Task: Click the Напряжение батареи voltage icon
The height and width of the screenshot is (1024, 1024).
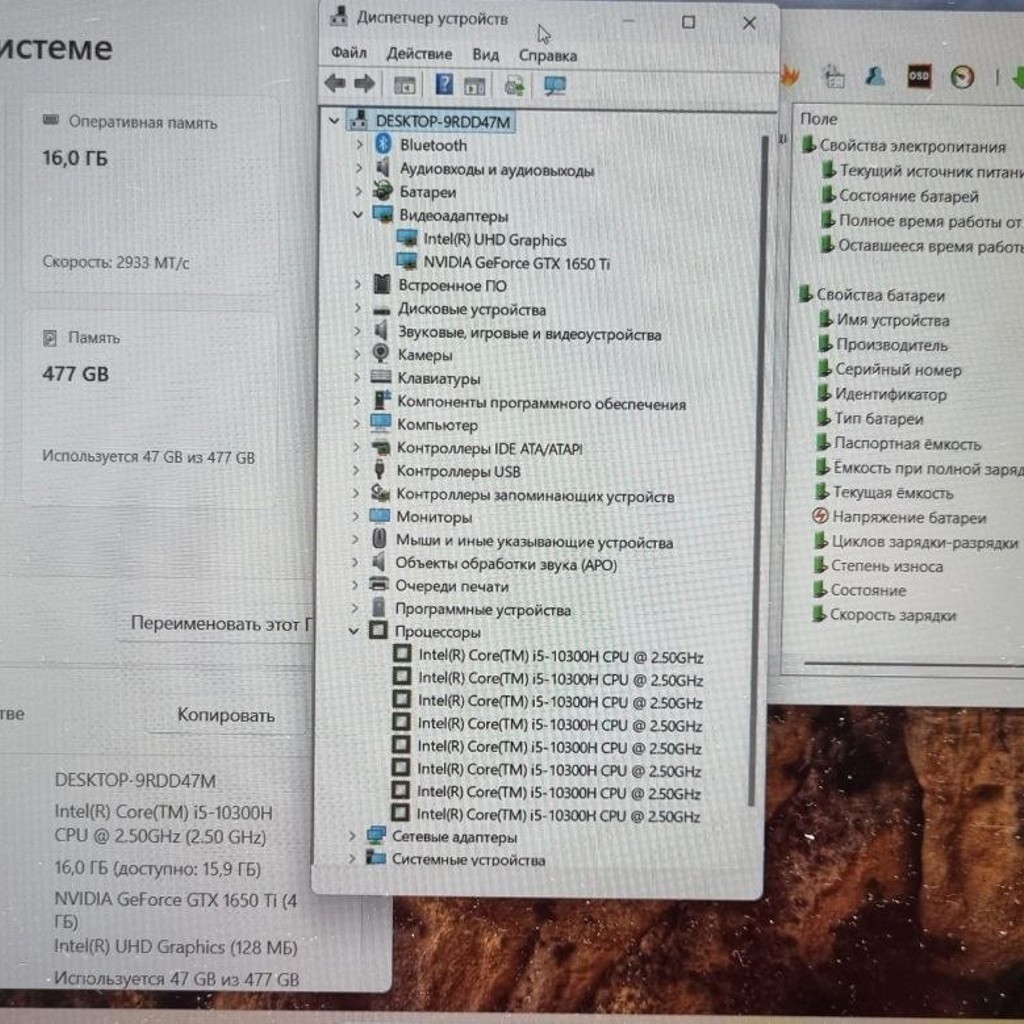Action: click(820, 516)
